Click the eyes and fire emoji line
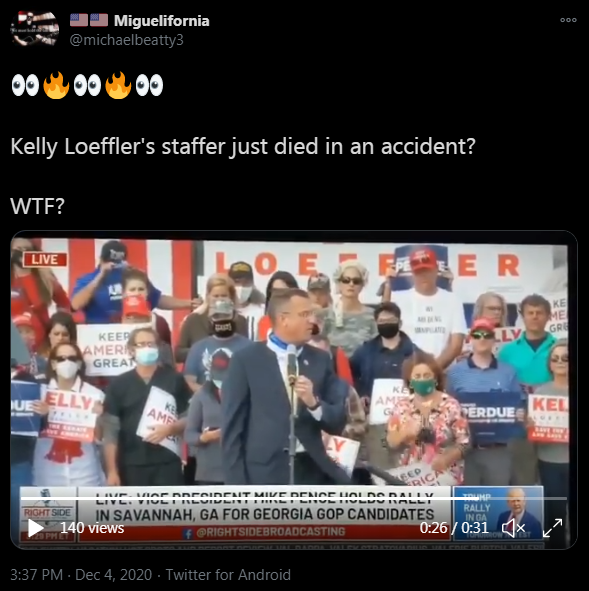This screenshot has width=589, height=591. (87, 85)
